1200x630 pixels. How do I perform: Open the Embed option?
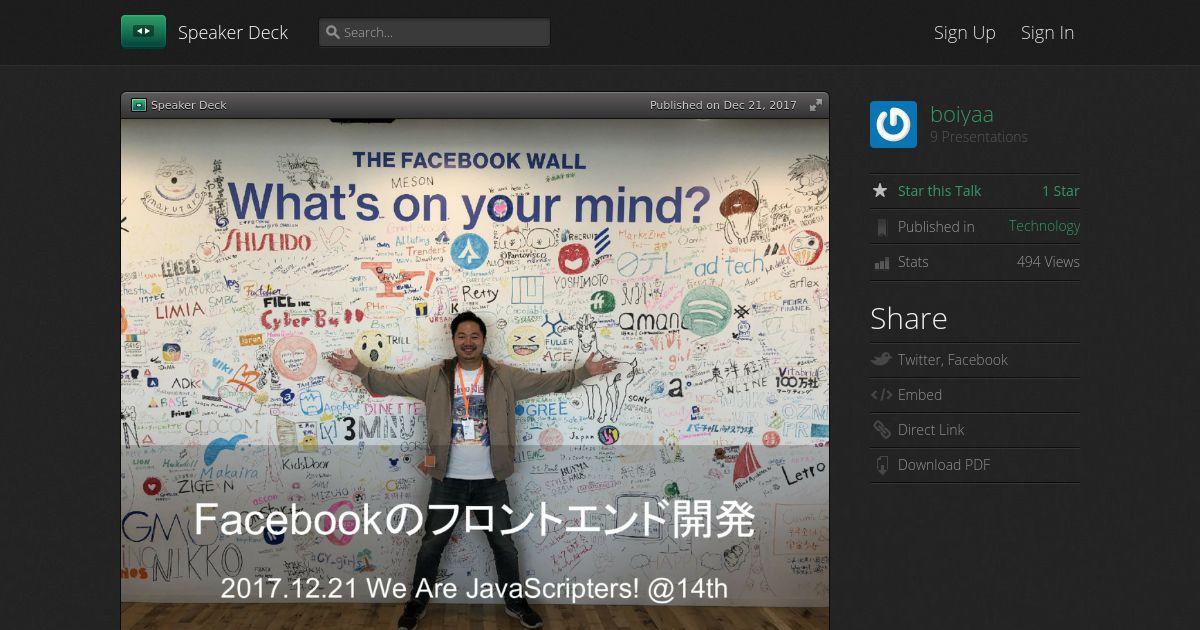pyautogui.click(x=920, y=395)
